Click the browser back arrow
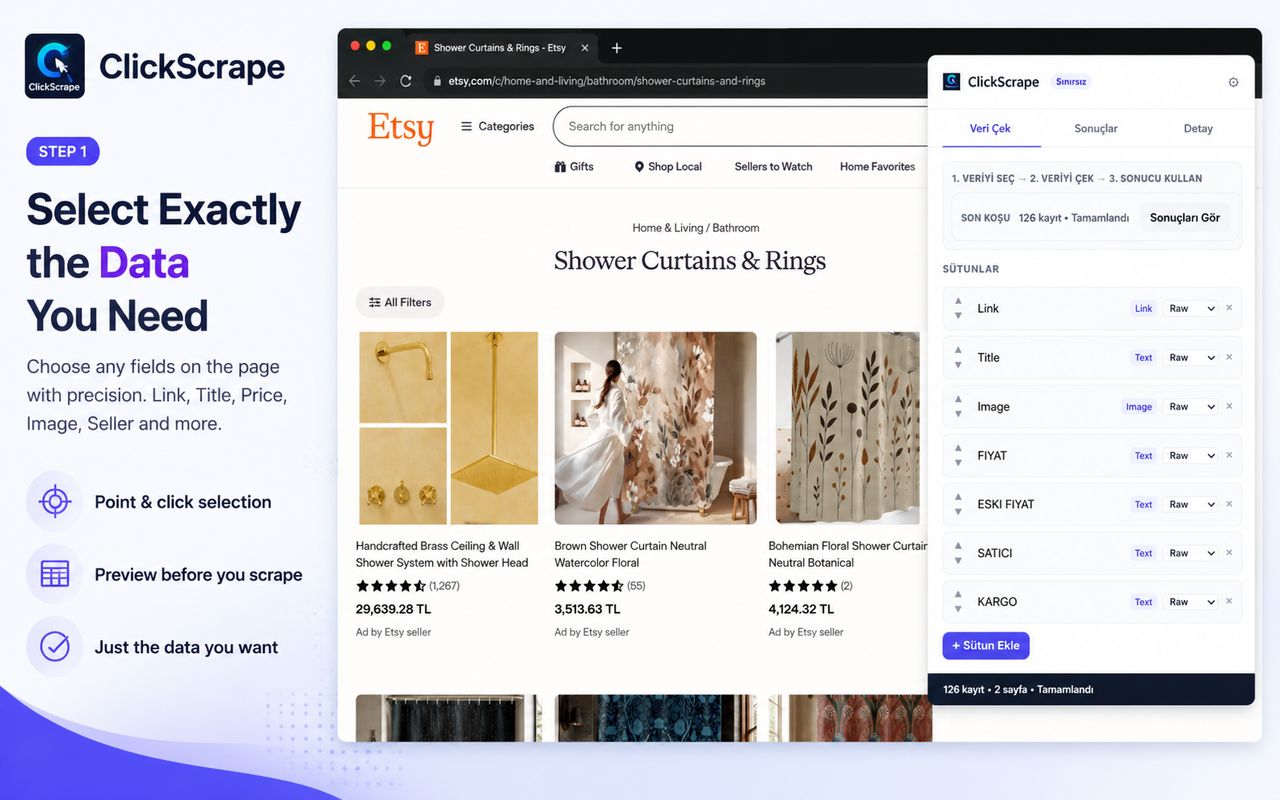 click(x=354, y=81)
